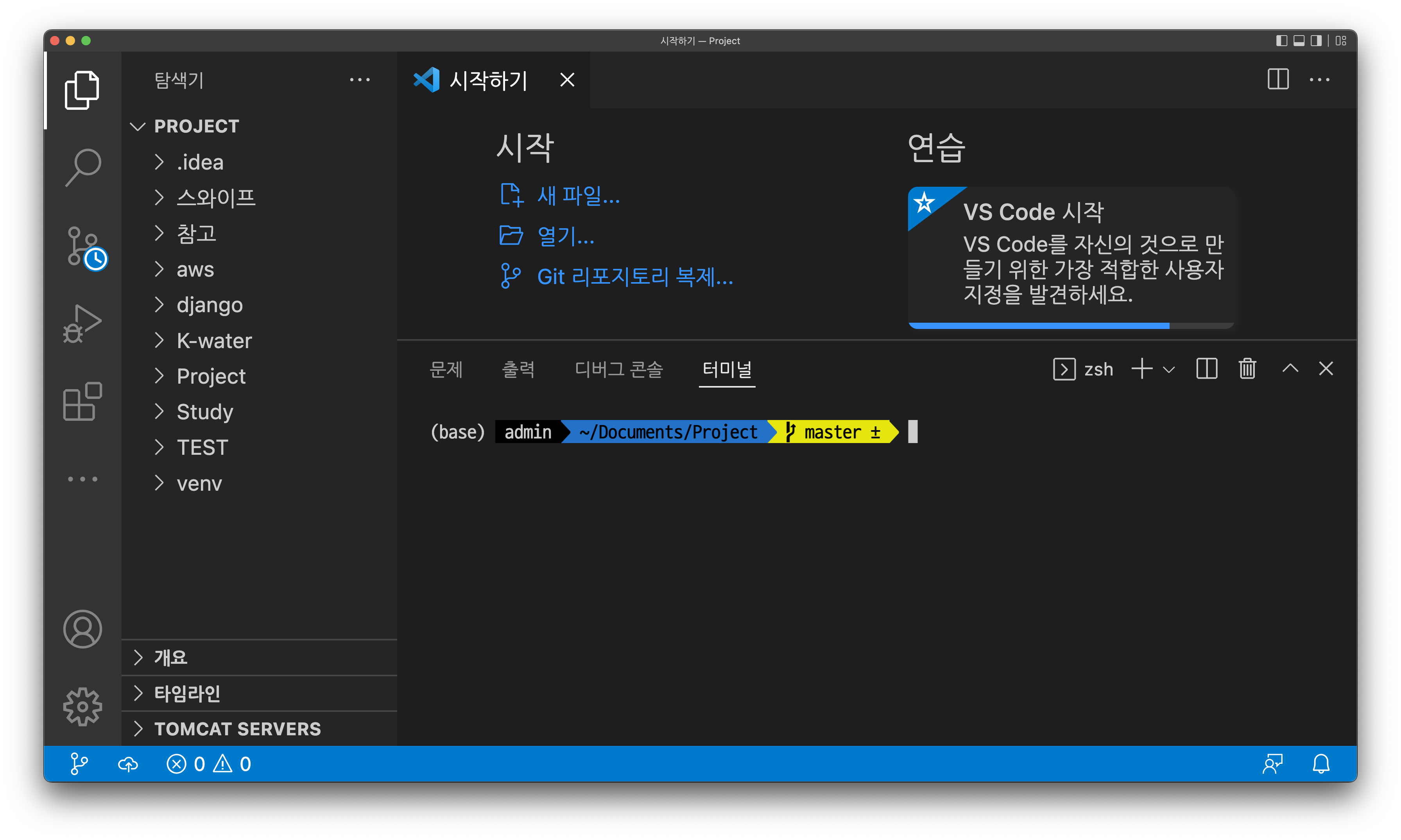Switch to the 디버그 콘솔 tab
The image size is (1401, 840).
click(x=618, y=370)
